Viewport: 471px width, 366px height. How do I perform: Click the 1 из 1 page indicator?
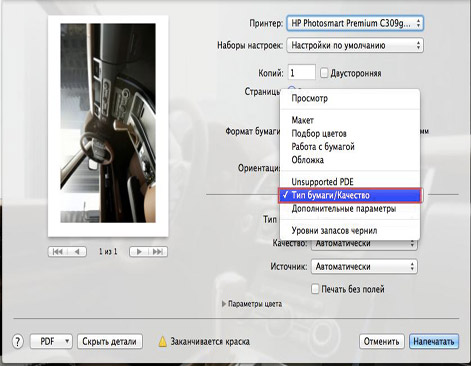[x=108, y=252]
